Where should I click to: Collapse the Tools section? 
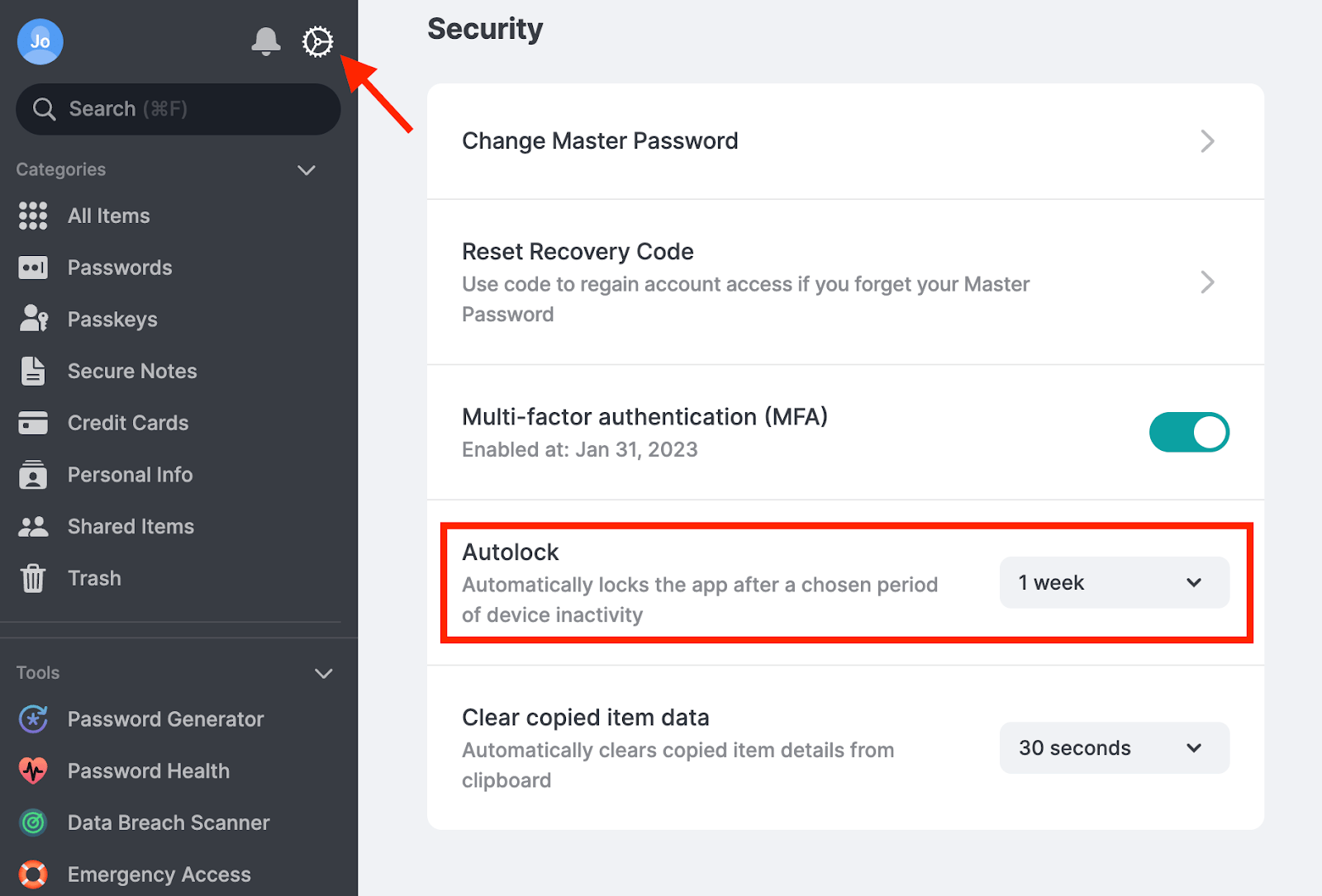coord(323,673)
